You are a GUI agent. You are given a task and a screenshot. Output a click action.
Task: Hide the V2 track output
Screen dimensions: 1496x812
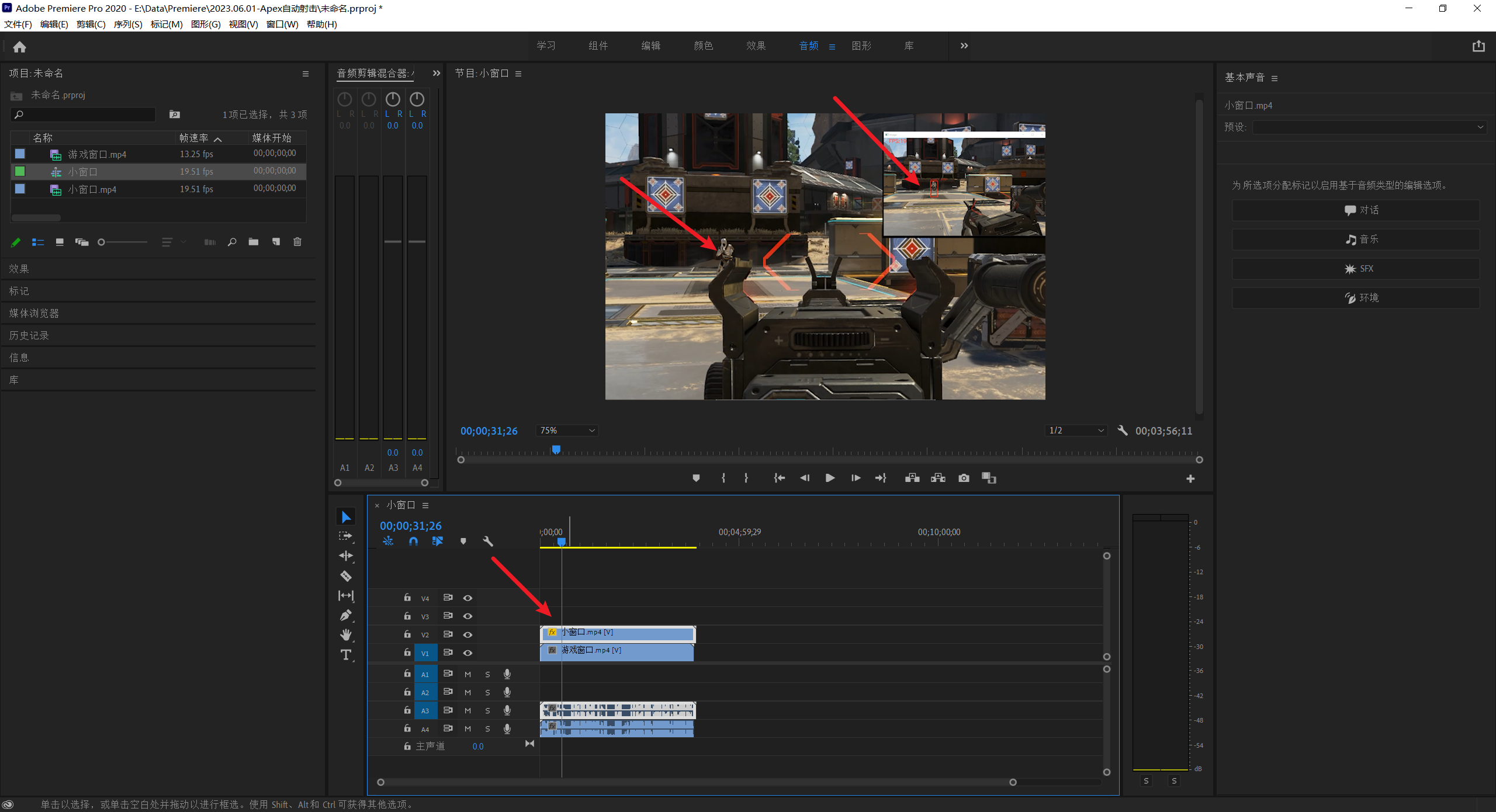[467, 634]
